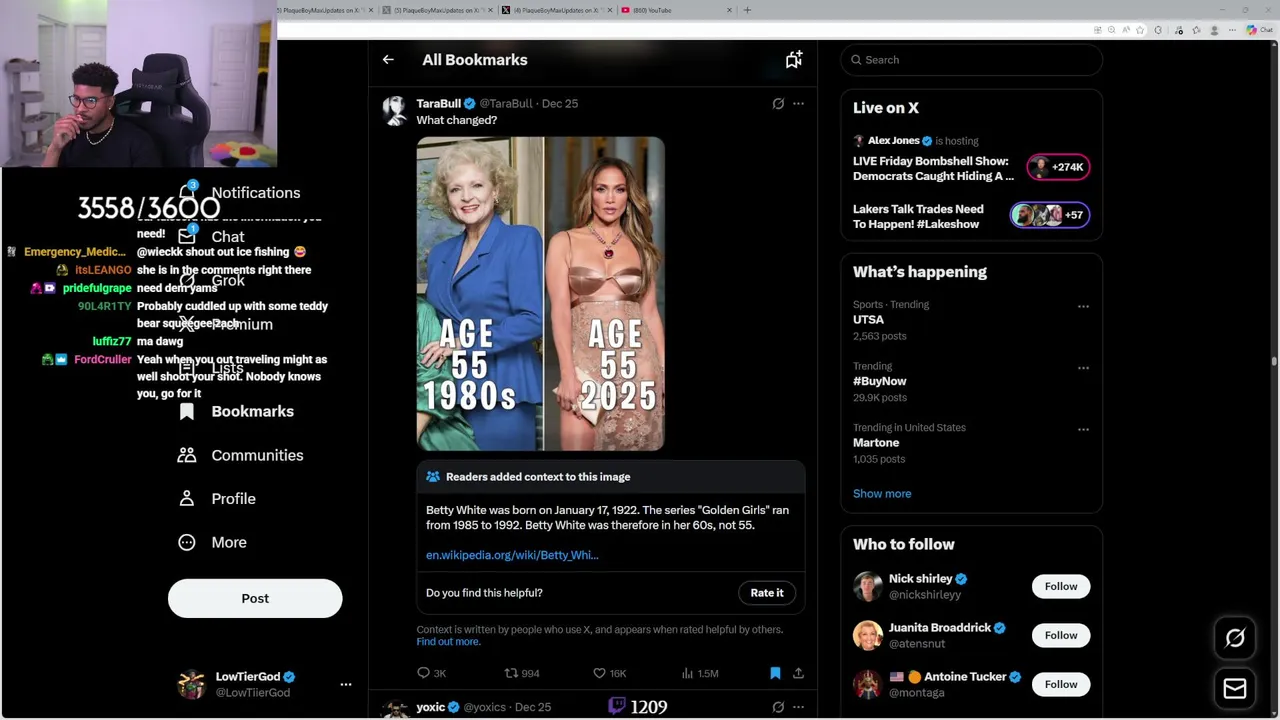The height and width of the screenshot is (720, 1280).
Task: Click the Profile person icon in the sidebar
Action: click(x=187, y=498)
